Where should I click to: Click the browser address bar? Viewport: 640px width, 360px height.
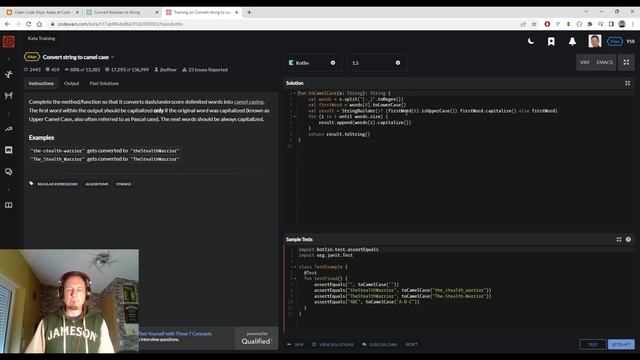pyautogui.click(x=286, y=24)
